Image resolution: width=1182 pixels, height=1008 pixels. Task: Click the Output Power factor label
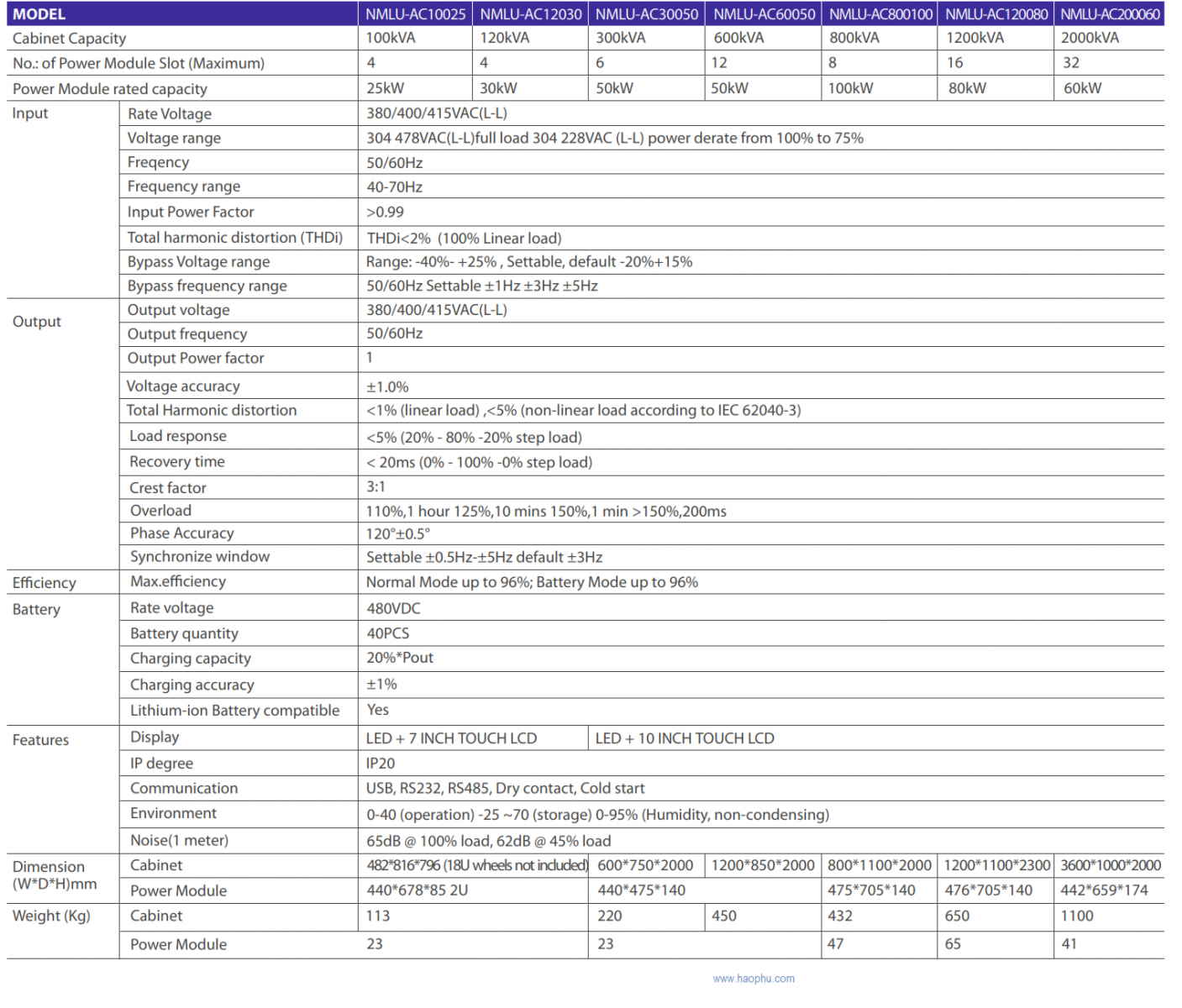195,359
